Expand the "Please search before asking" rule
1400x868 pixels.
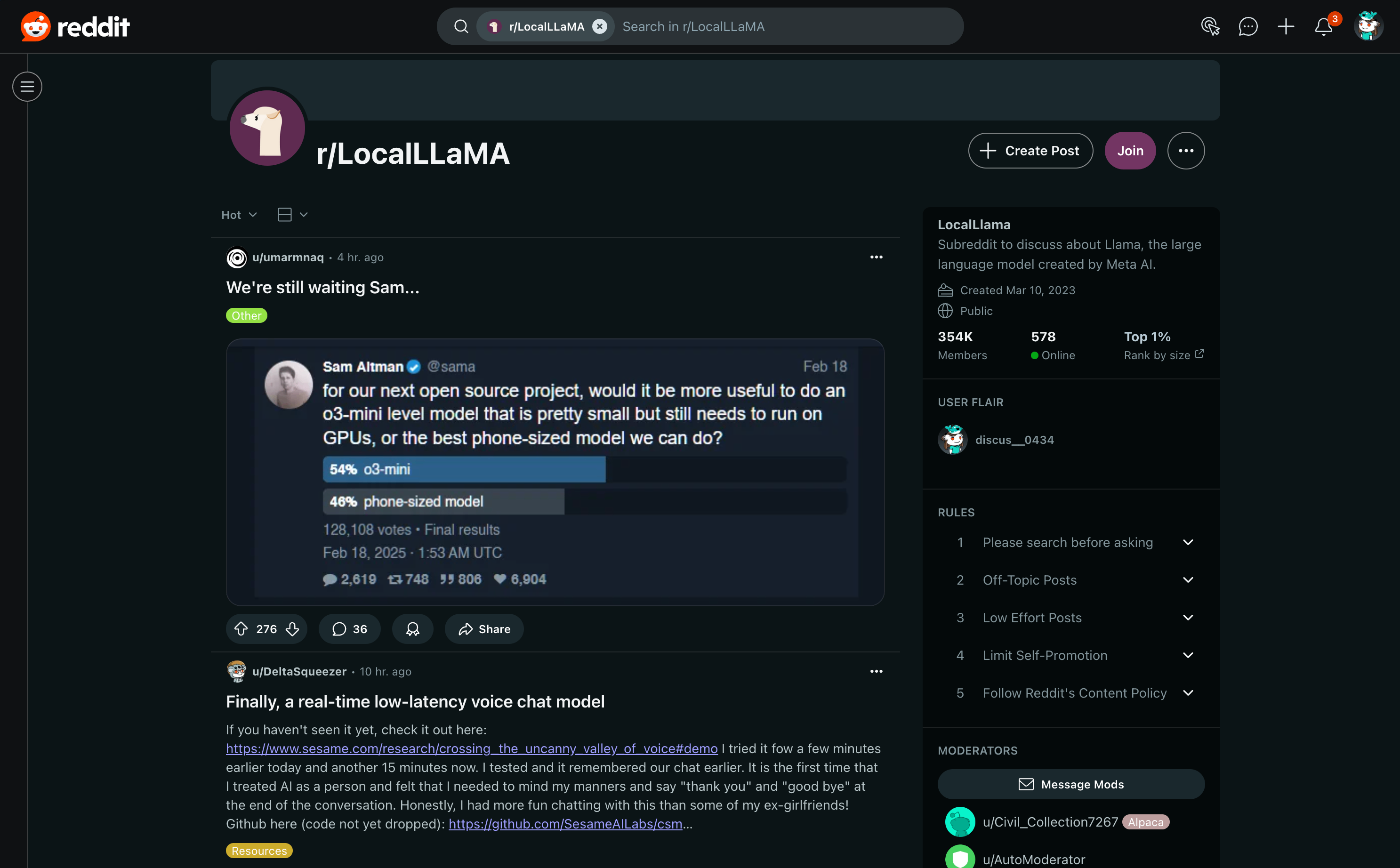point(1071,542)
